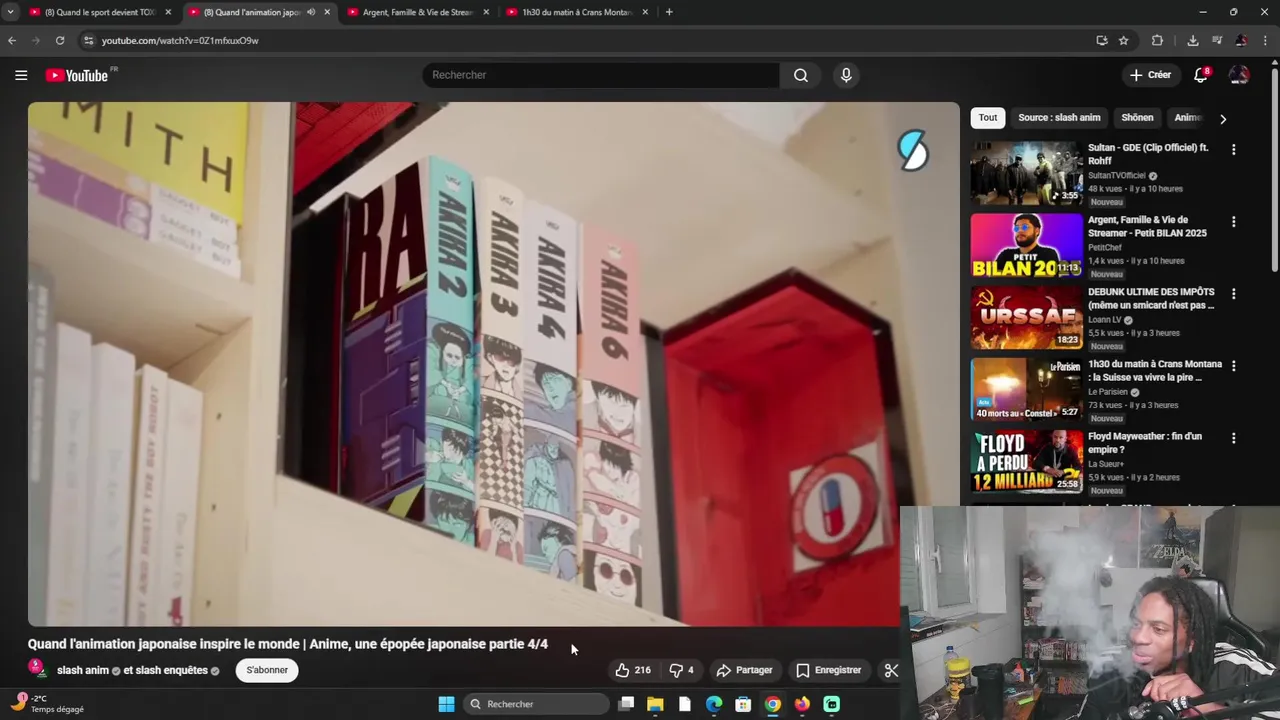
Task: Open Task View in the taskbar
Action: (x=626, y=704)
